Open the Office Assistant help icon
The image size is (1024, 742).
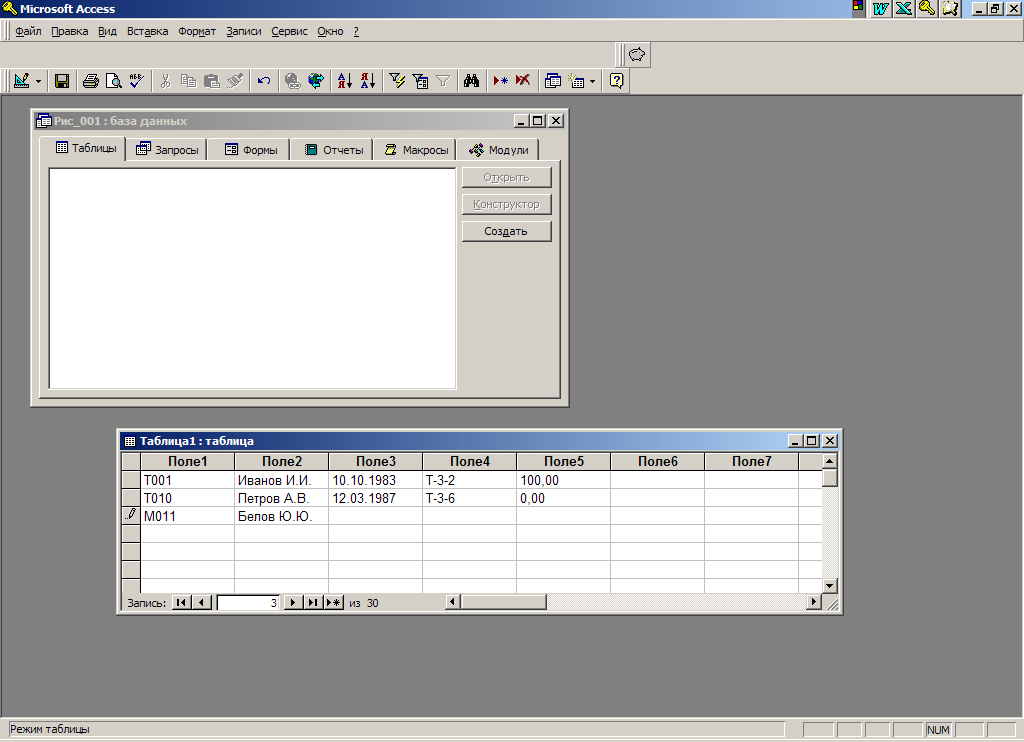(x=616, y=81)
